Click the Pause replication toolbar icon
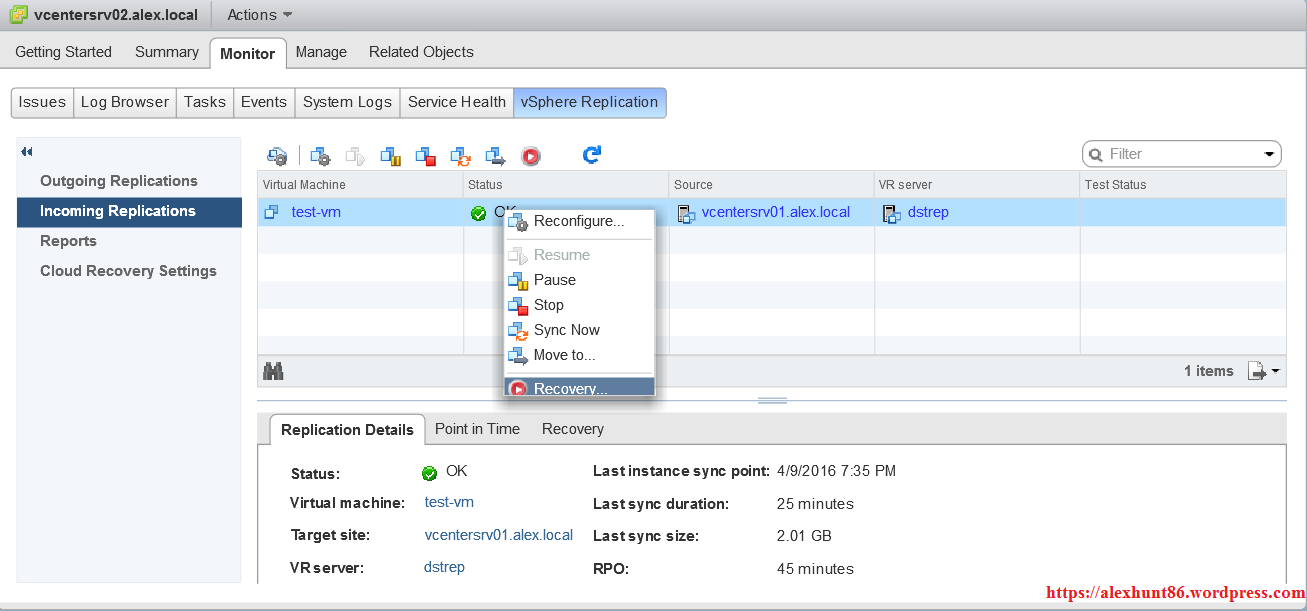1307x611 pixels. (390, 156)
